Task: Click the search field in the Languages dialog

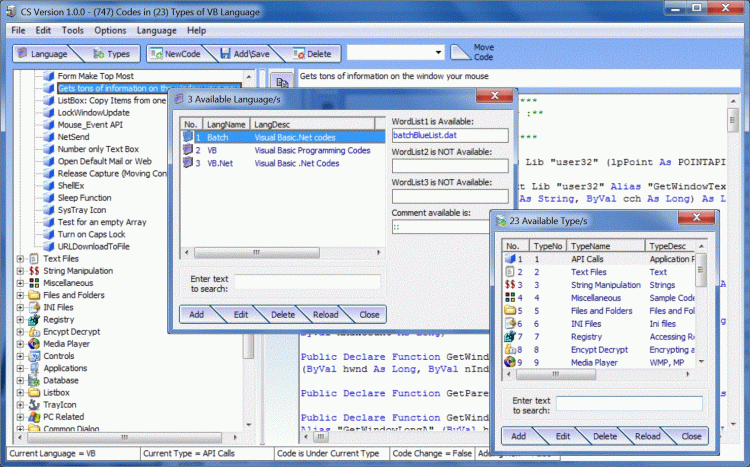Action: point(307,282)
